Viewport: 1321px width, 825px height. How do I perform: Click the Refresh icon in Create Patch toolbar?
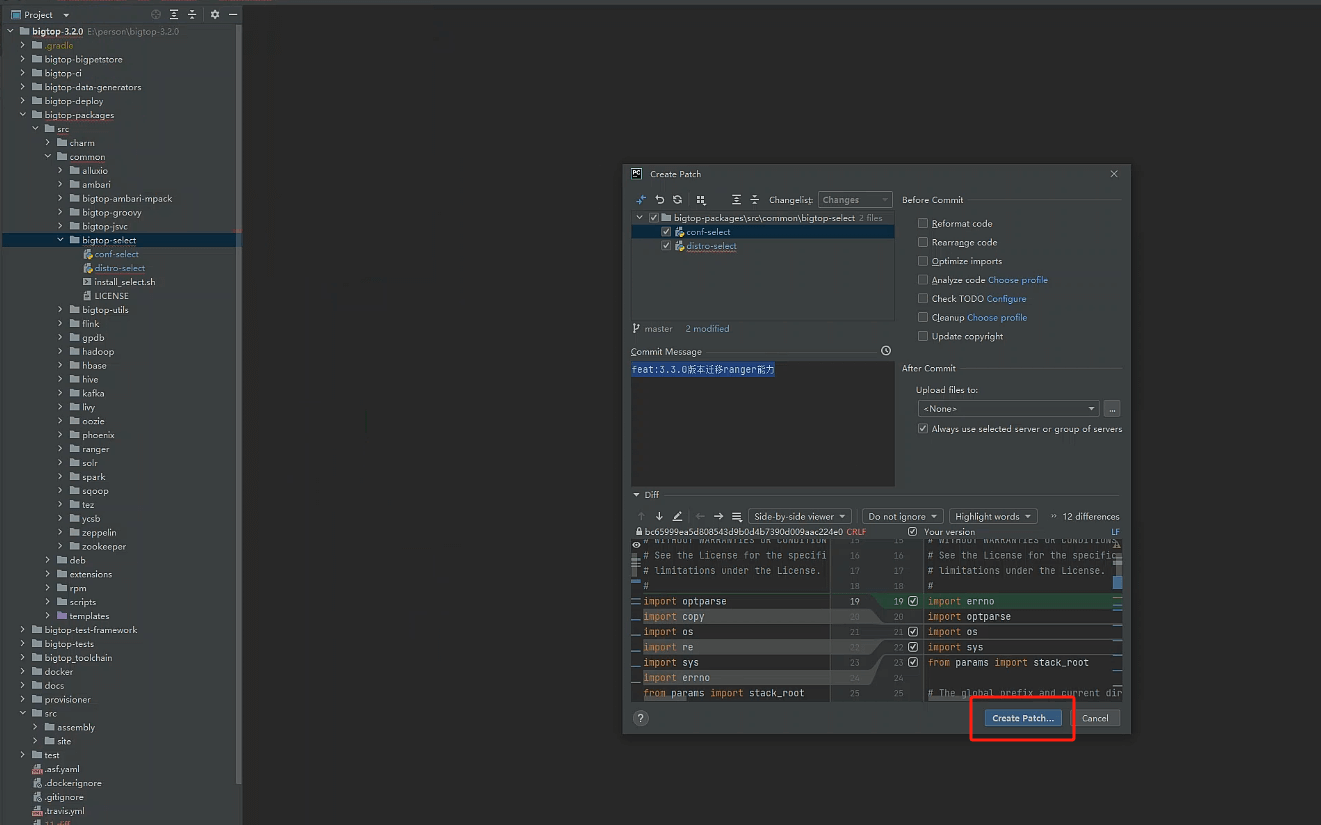point(677,200)
